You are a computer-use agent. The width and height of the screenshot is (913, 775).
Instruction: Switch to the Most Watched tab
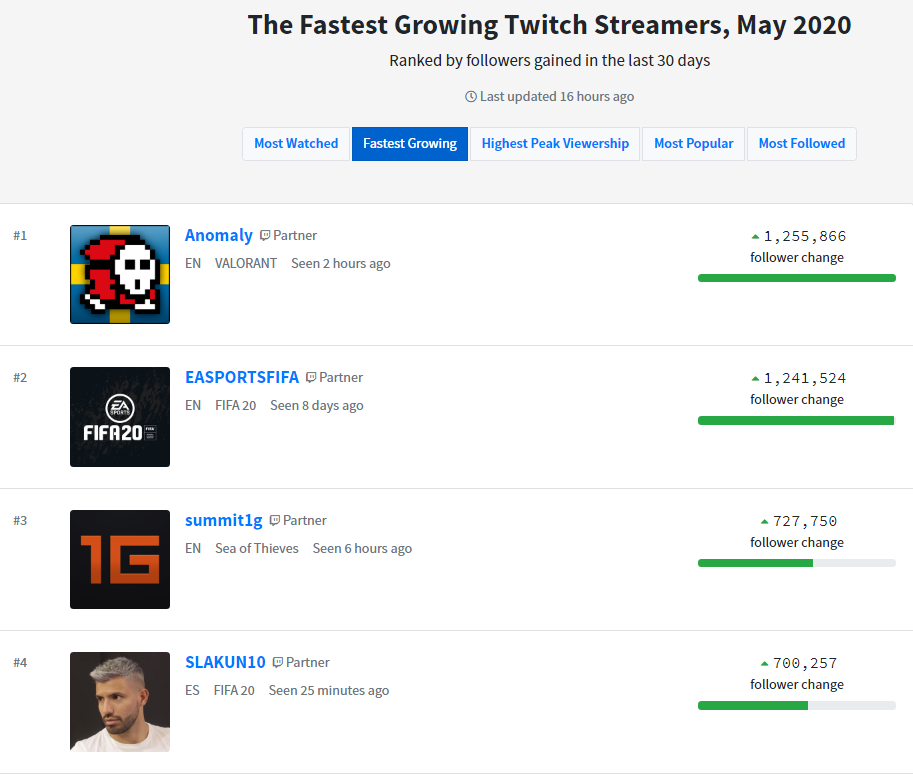pos(296,144)
